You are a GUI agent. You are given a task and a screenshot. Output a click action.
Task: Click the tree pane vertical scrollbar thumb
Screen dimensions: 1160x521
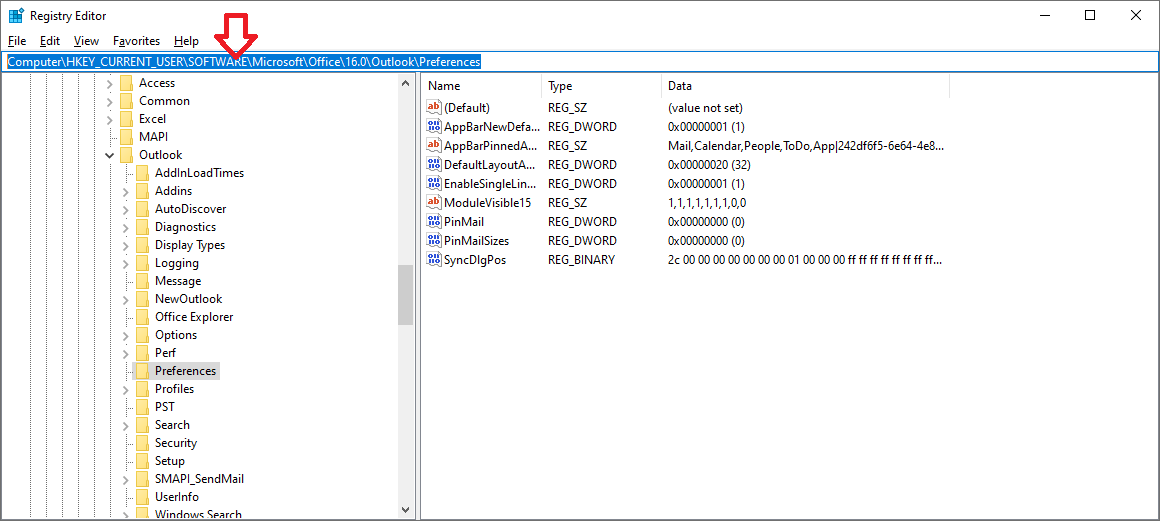[x=405, y=295]
